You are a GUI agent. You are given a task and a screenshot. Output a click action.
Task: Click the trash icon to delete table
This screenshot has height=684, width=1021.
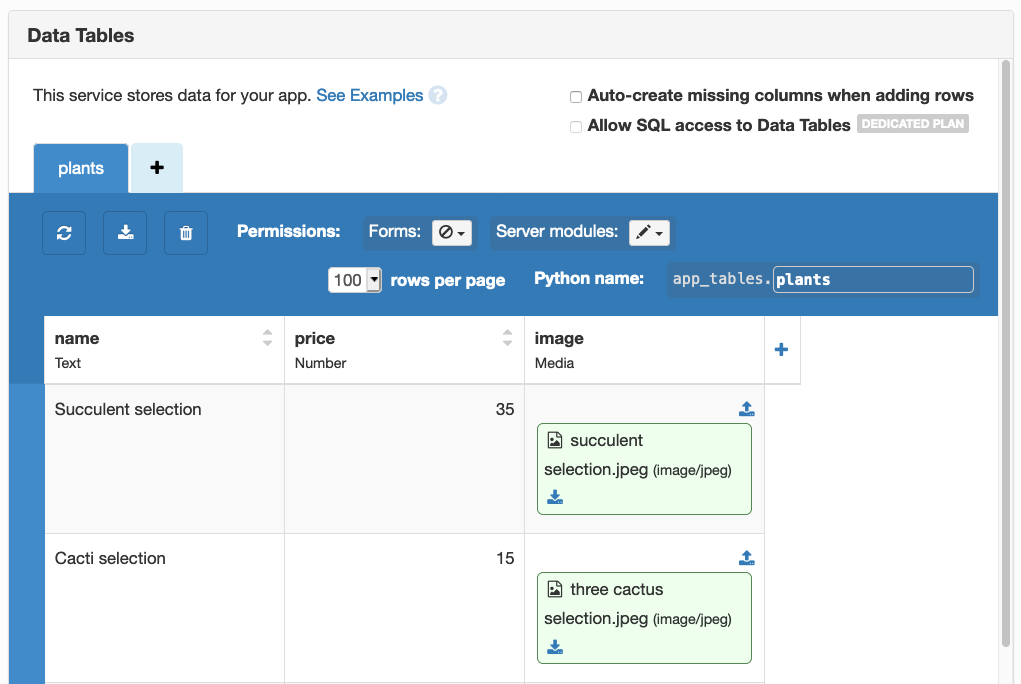[x=186, y=233]
